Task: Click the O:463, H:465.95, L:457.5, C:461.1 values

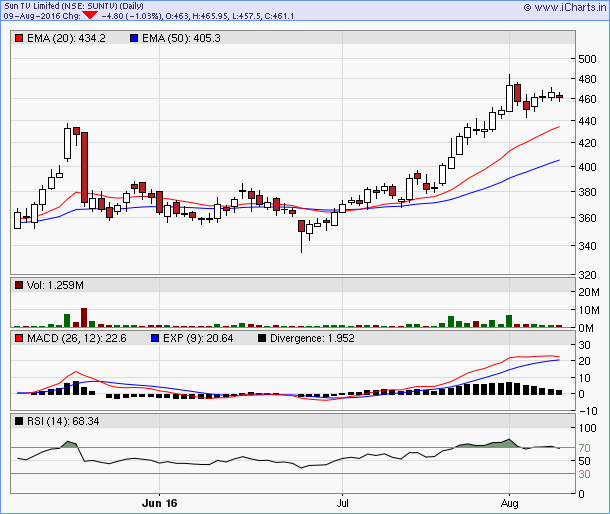Action: point(230,16)
